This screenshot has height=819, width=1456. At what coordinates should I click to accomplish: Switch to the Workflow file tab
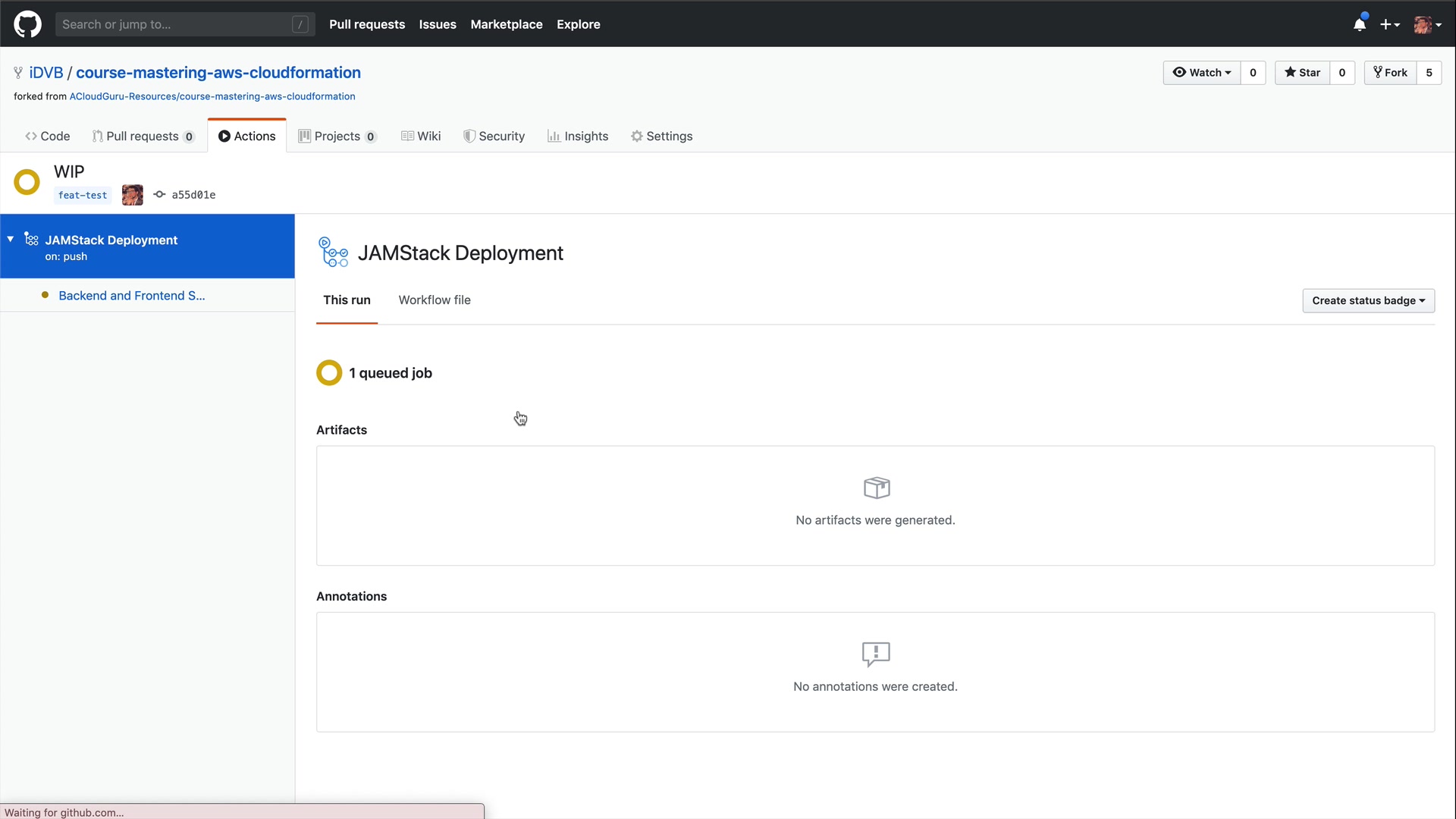tap(435, 300)
